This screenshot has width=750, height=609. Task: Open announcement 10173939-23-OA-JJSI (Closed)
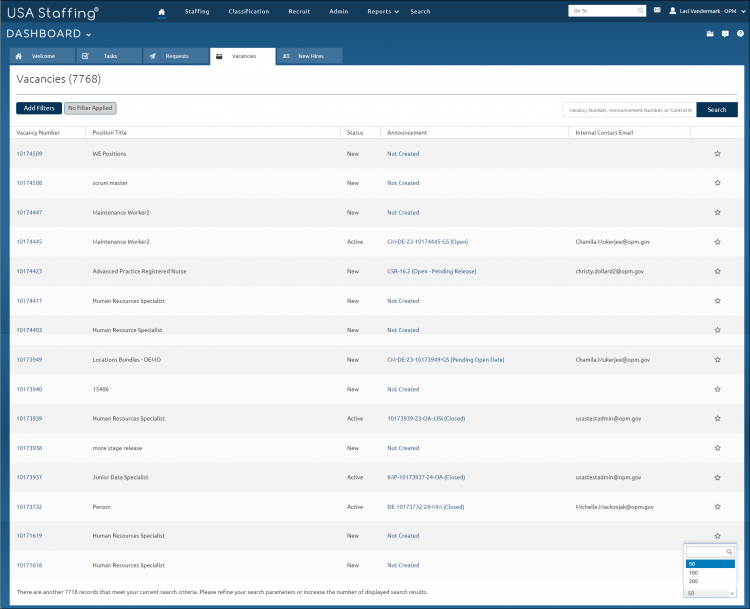click(x=426, y=419)
